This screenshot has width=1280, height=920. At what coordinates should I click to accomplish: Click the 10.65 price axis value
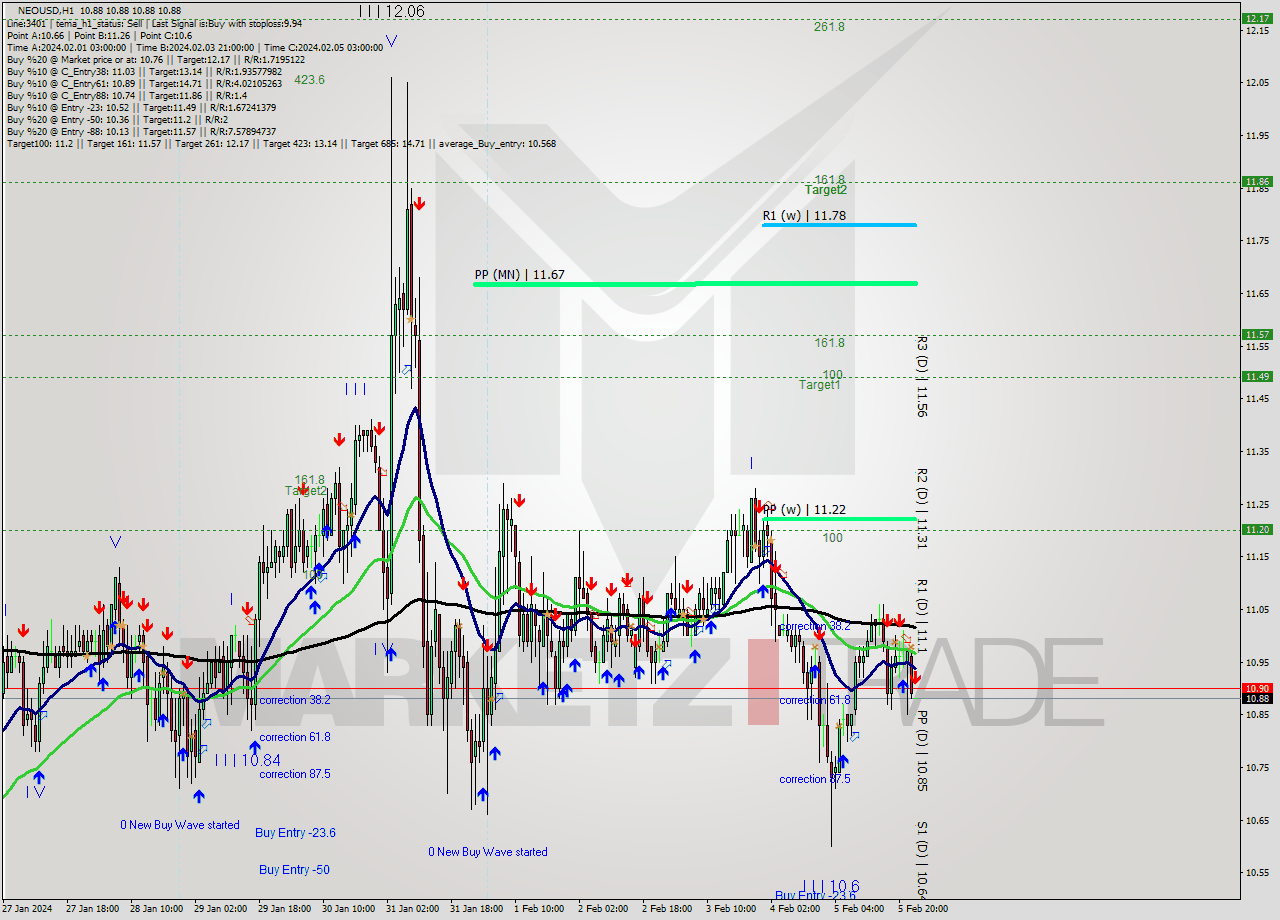(1257, 820)
